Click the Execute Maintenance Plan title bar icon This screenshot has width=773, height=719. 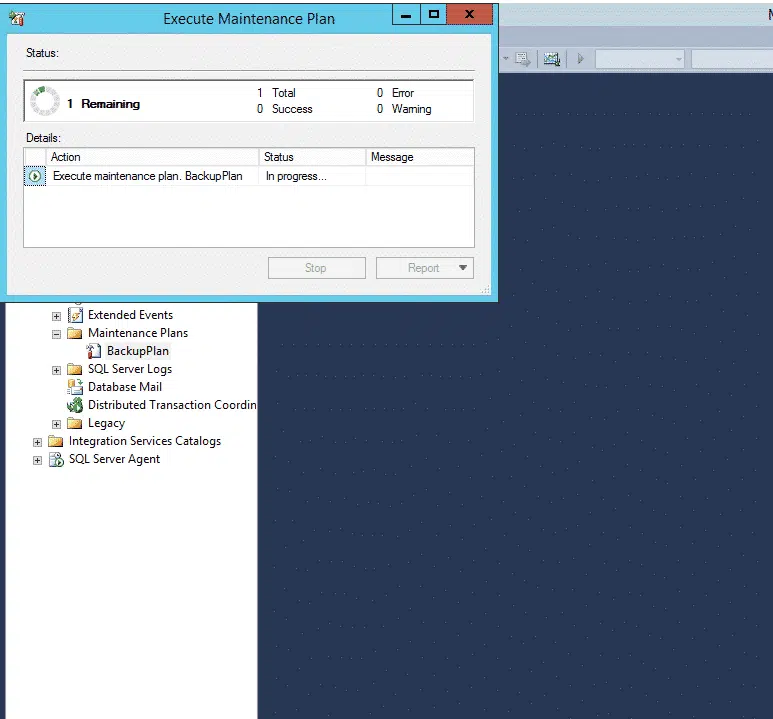[x=17, y=19]
